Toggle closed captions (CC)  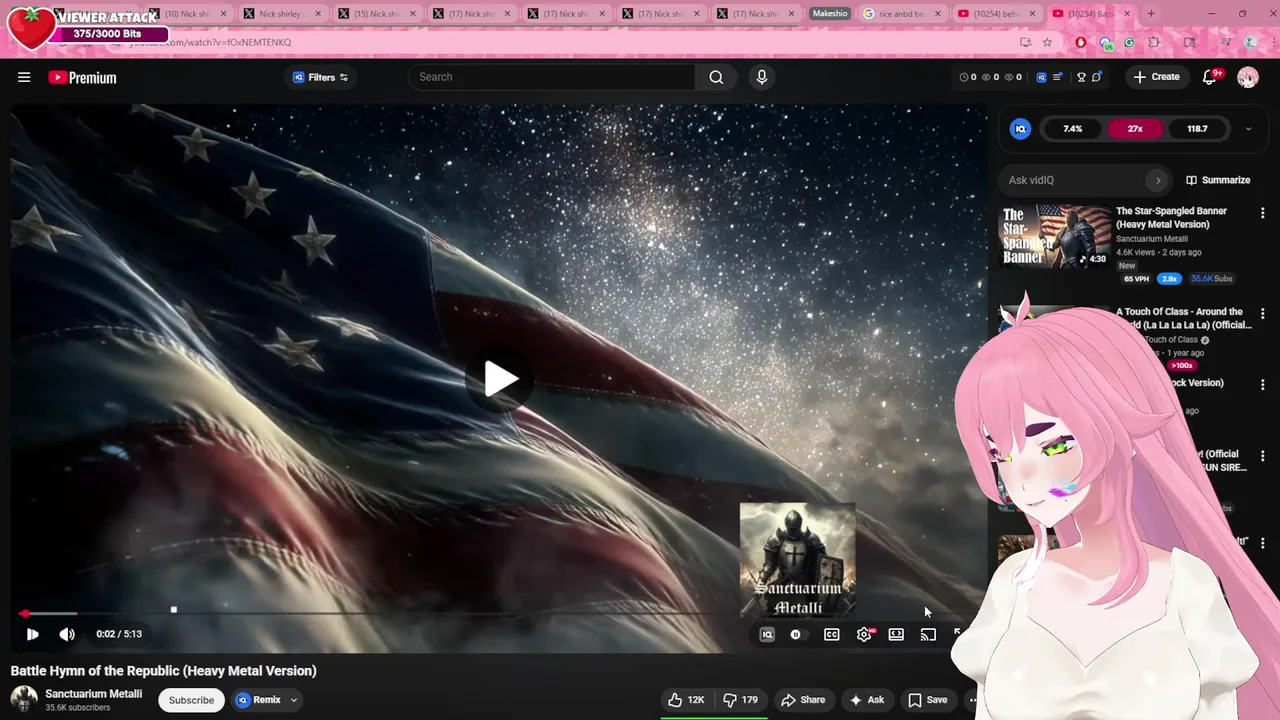(x=831, y=634)
